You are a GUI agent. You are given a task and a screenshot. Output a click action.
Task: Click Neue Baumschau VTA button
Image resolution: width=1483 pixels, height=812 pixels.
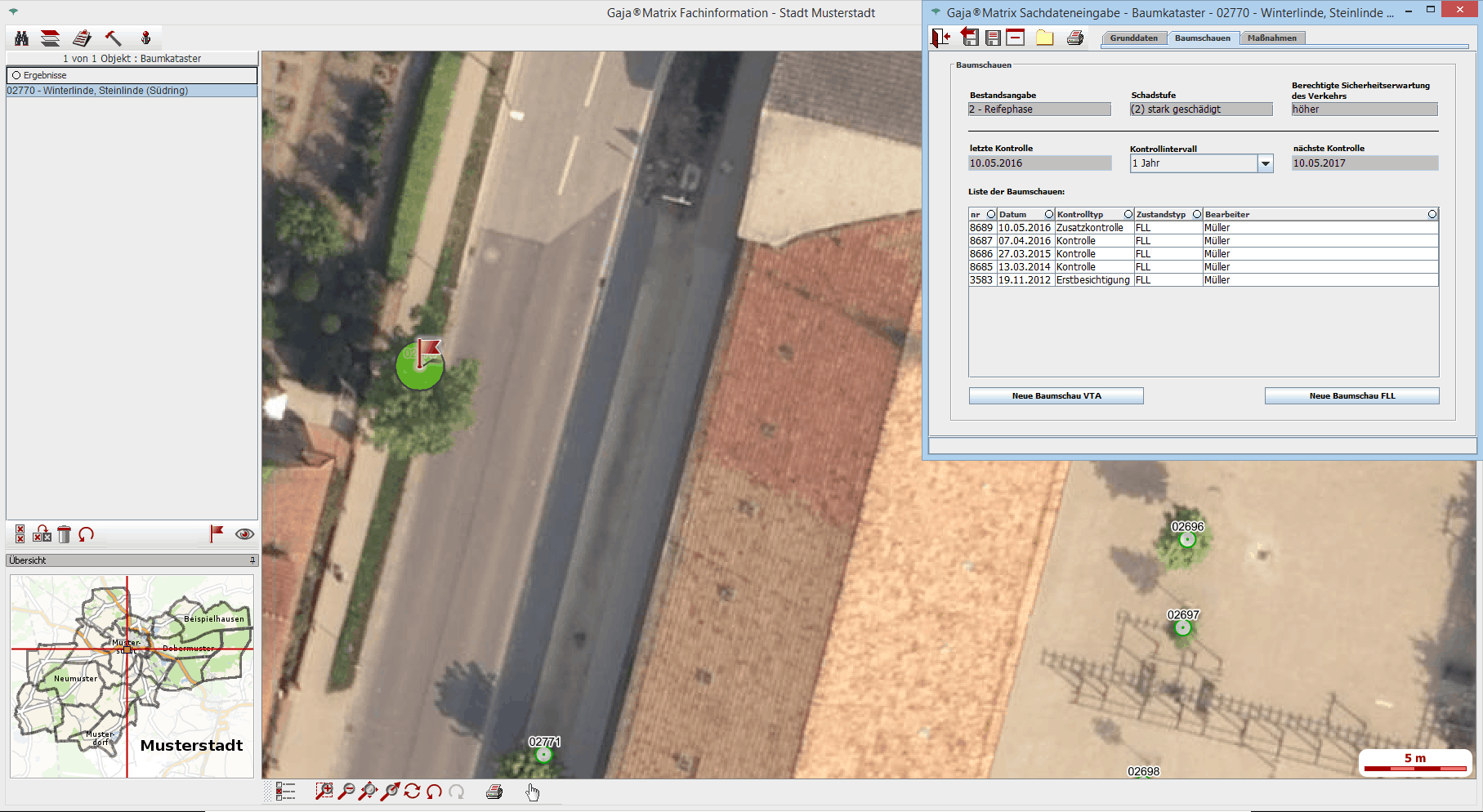1056,396
